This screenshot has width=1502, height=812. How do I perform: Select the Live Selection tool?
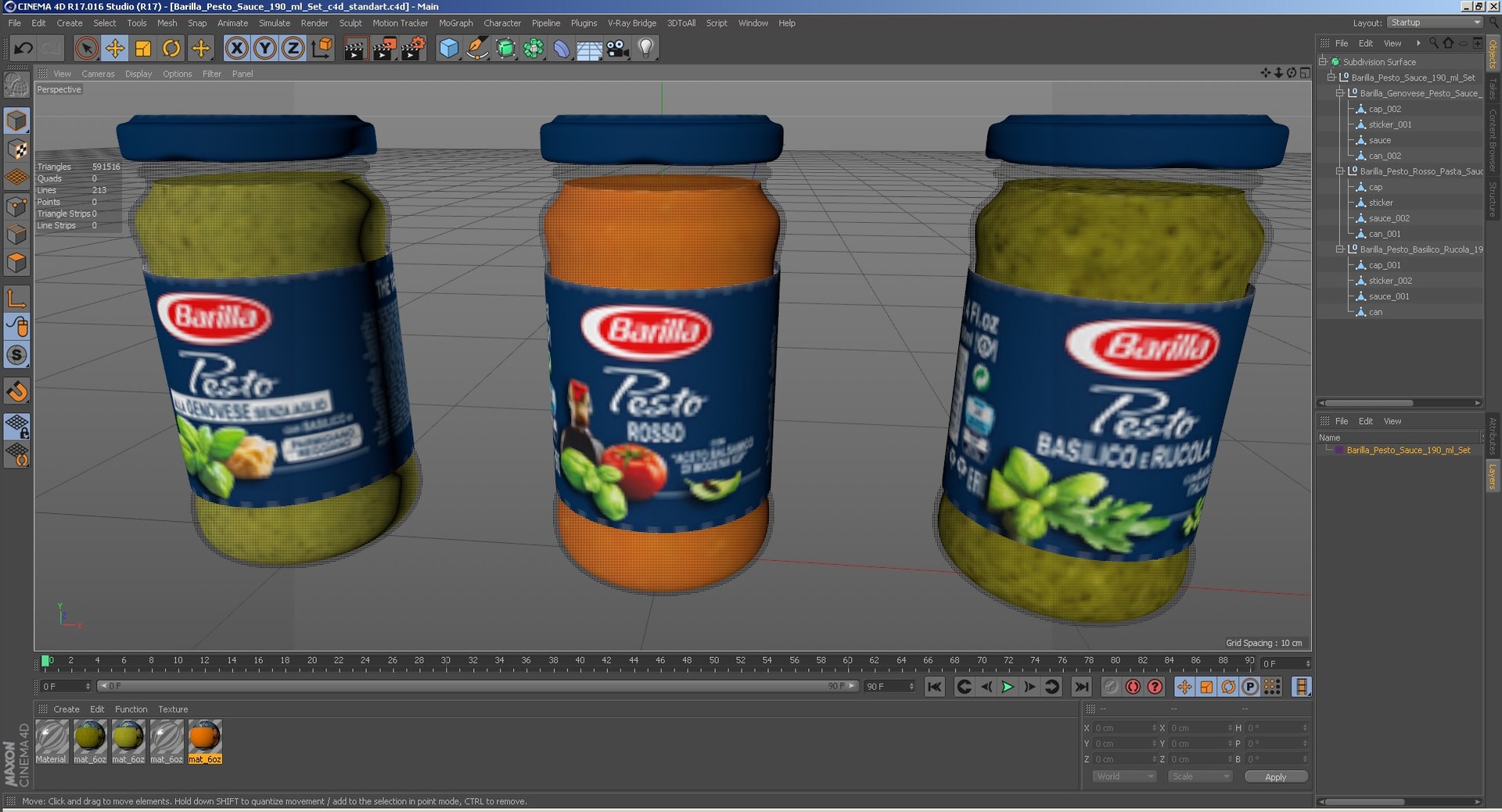pyautogui.click(x=87, y=49)
